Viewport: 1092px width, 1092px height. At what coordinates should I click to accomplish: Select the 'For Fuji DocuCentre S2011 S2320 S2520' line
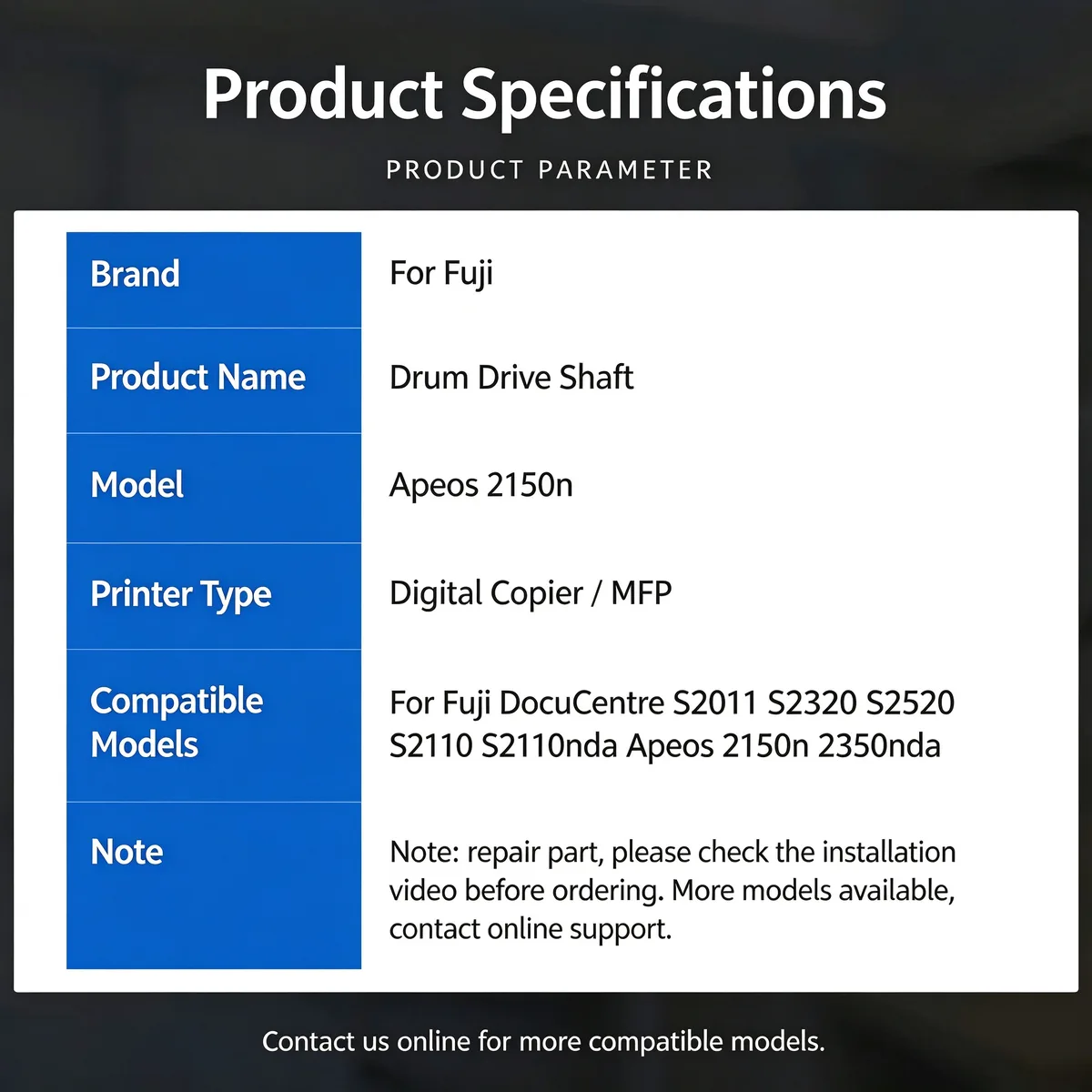[672, 703]
